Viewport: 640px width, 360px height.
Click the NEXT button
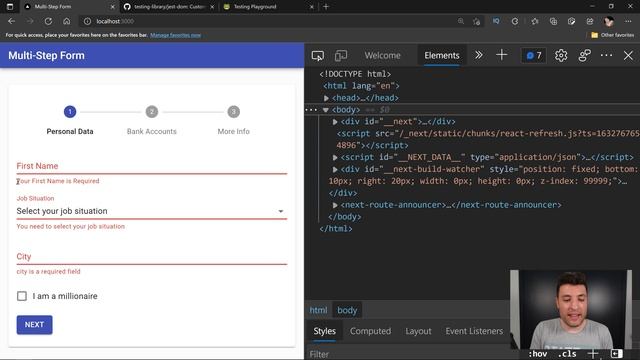pyautogui.click(x=34, y=325)
